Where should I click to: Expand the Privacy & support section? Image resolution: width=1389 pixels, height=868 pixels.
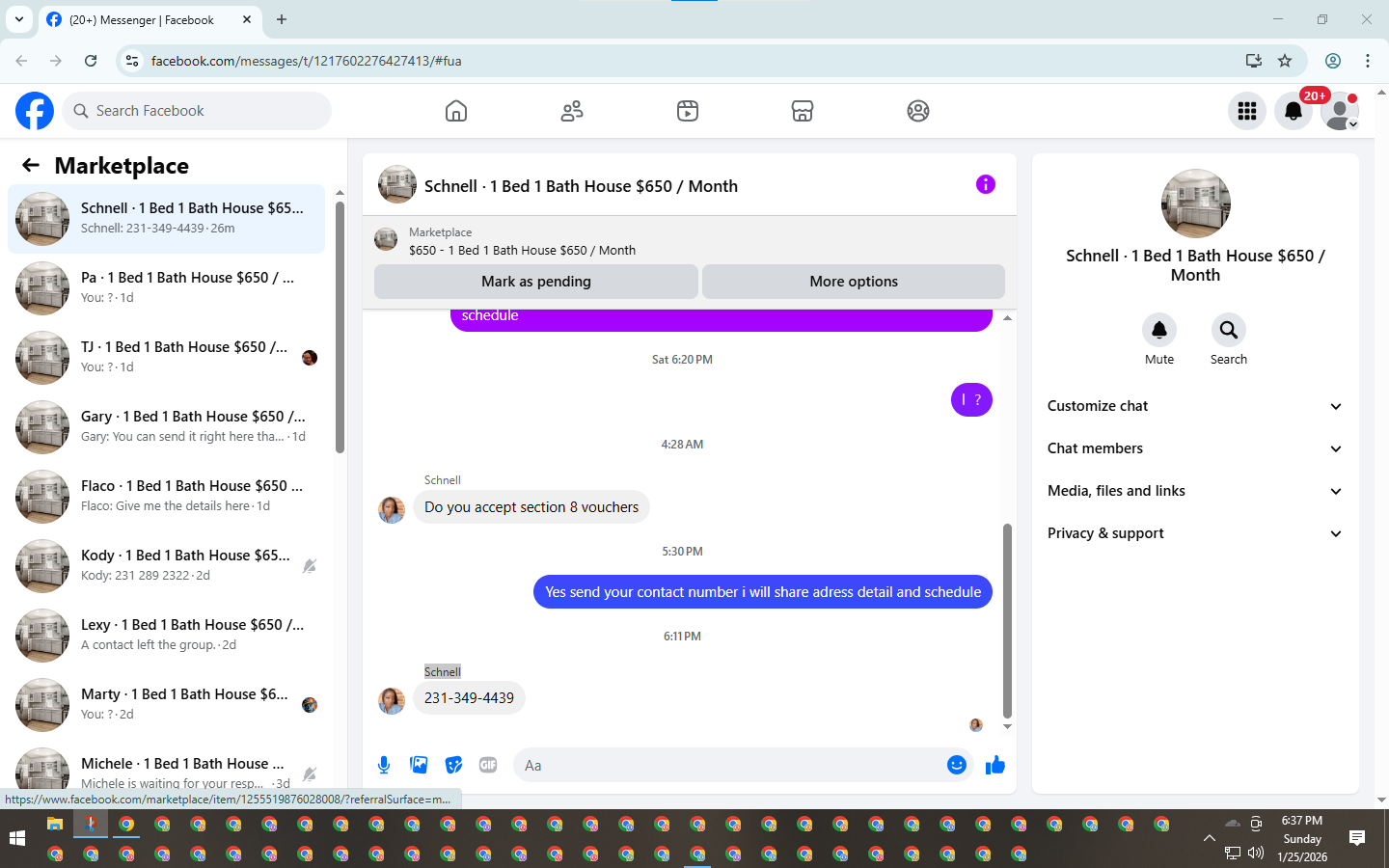pos(1195,533)
